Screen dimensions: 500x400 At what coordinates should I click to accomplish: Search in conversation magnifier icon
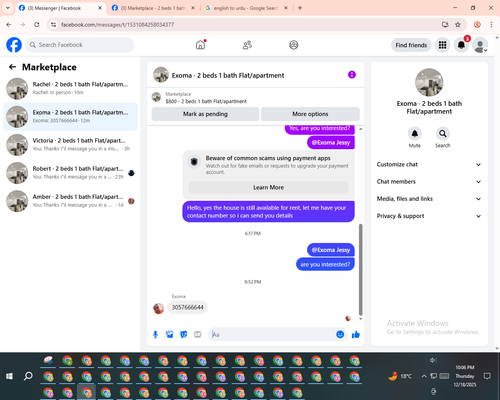click(443, 134)
